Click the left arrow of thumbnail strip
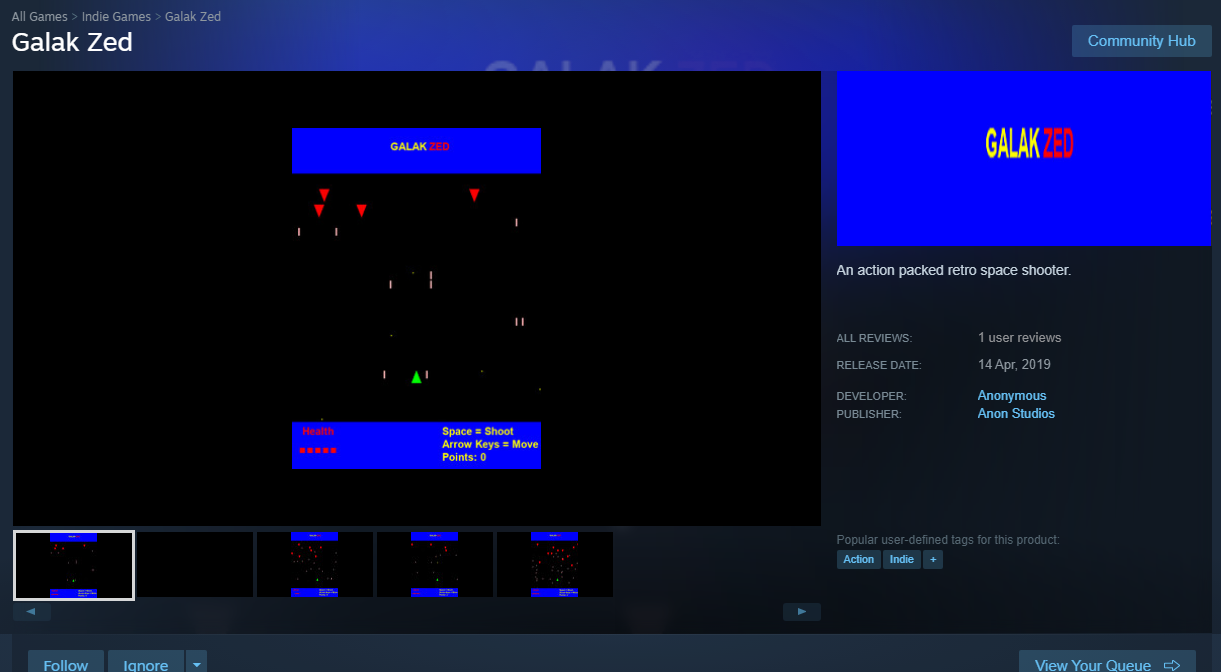1221x672 pixels. [x=32, y=611]
